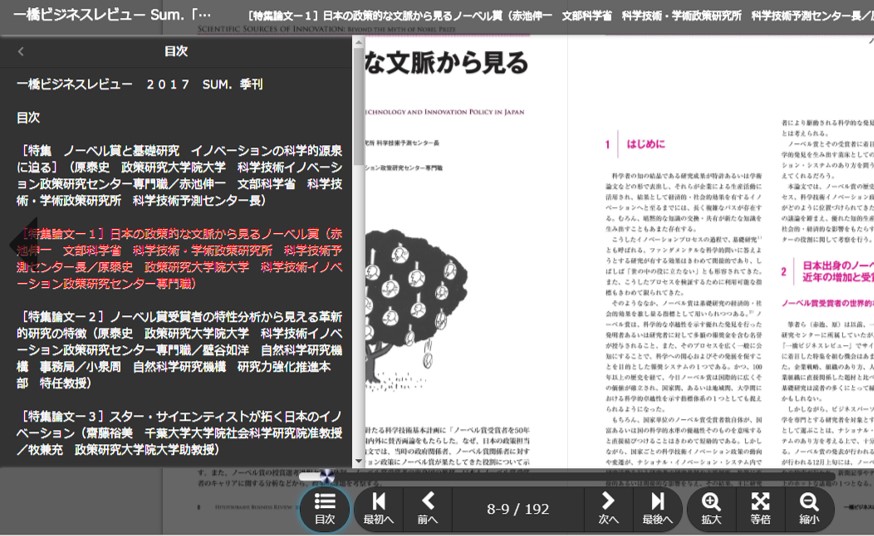
Task: Click the はじめに section heading
Action: [x=645, y=144]
